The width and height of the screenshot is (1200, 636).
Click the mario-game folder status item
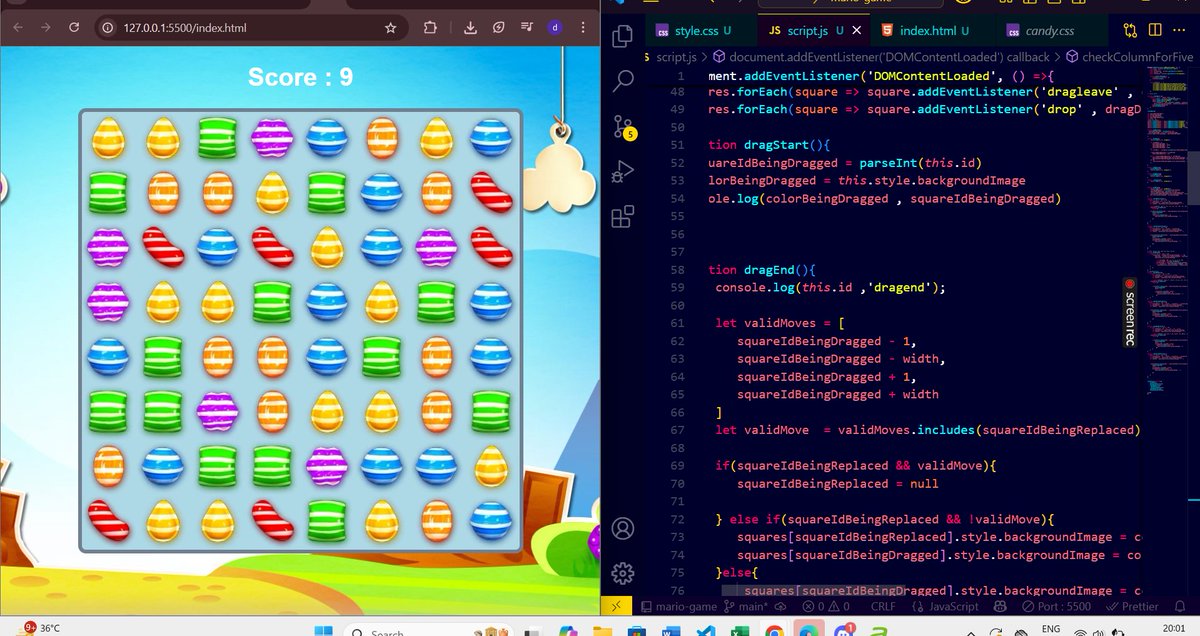tap(681, 606)
